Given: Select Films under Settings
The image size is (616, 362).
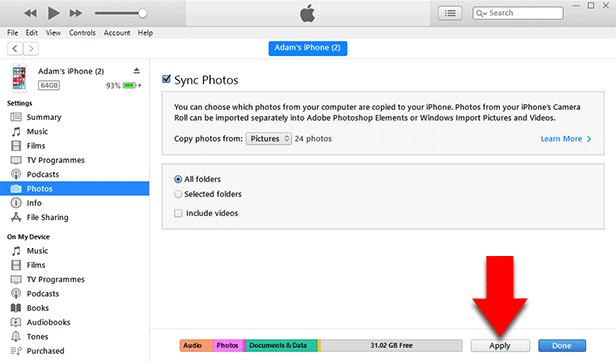Looking at the screenshot, I should point(75,146).
